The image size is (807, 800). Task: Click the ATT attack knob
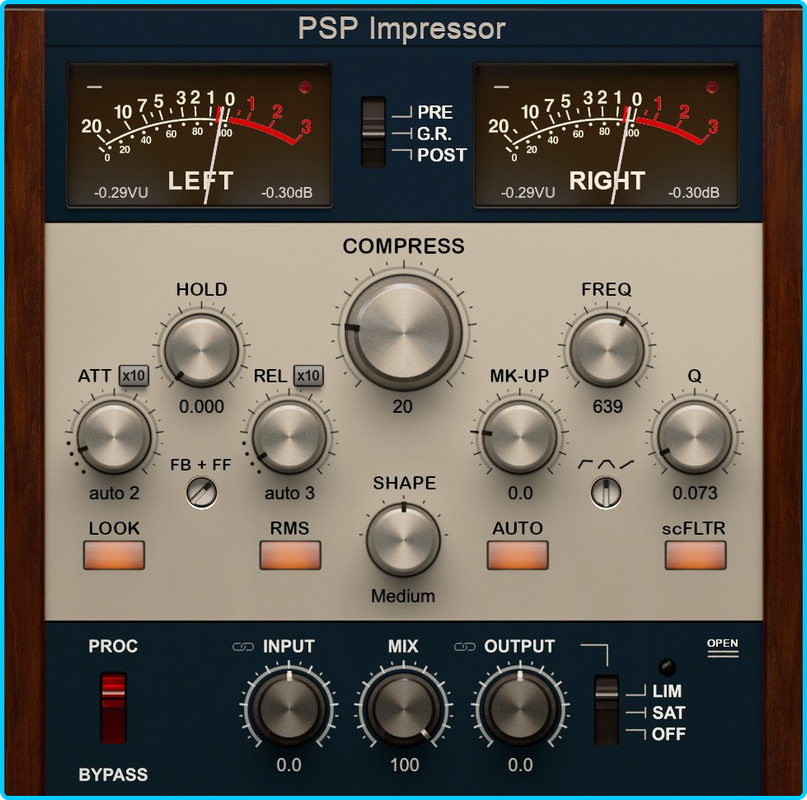tap(114, 437)
